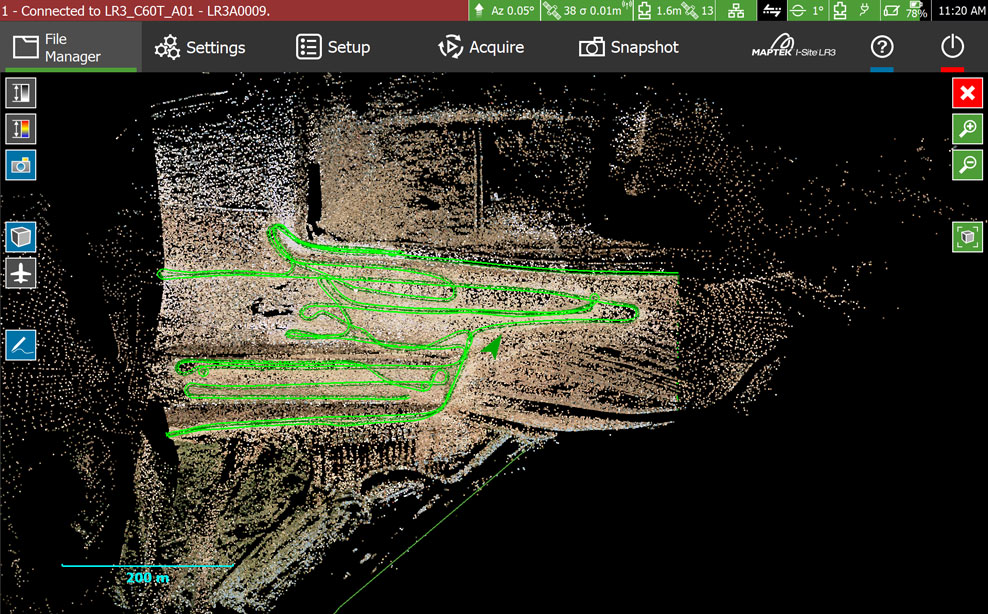Open the network connection status icon
The height and width of the screenshot is (614, 988).
coord(736,10)
